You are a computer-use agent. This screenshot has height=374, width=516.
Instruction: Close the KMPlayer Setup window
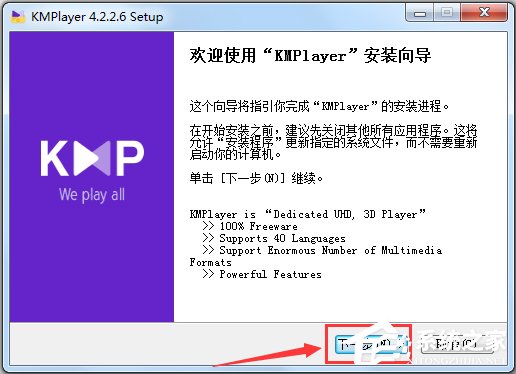(x=484, y=13)
